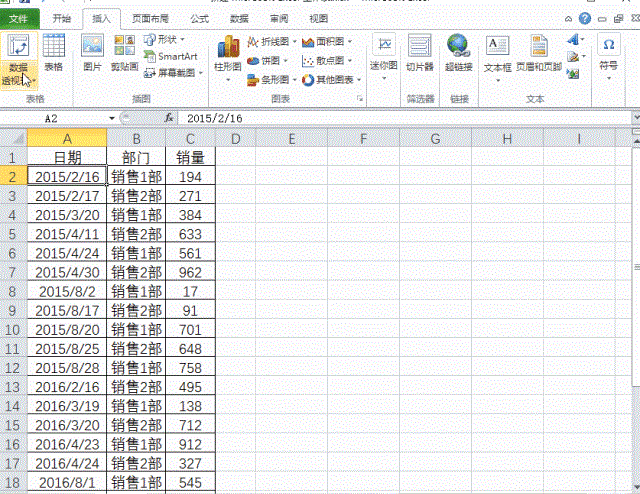Open the 迷你图 sparklines dropdown
Image resolution: width=640 pixels, height=494 pixels.
(x=385, y=53)
